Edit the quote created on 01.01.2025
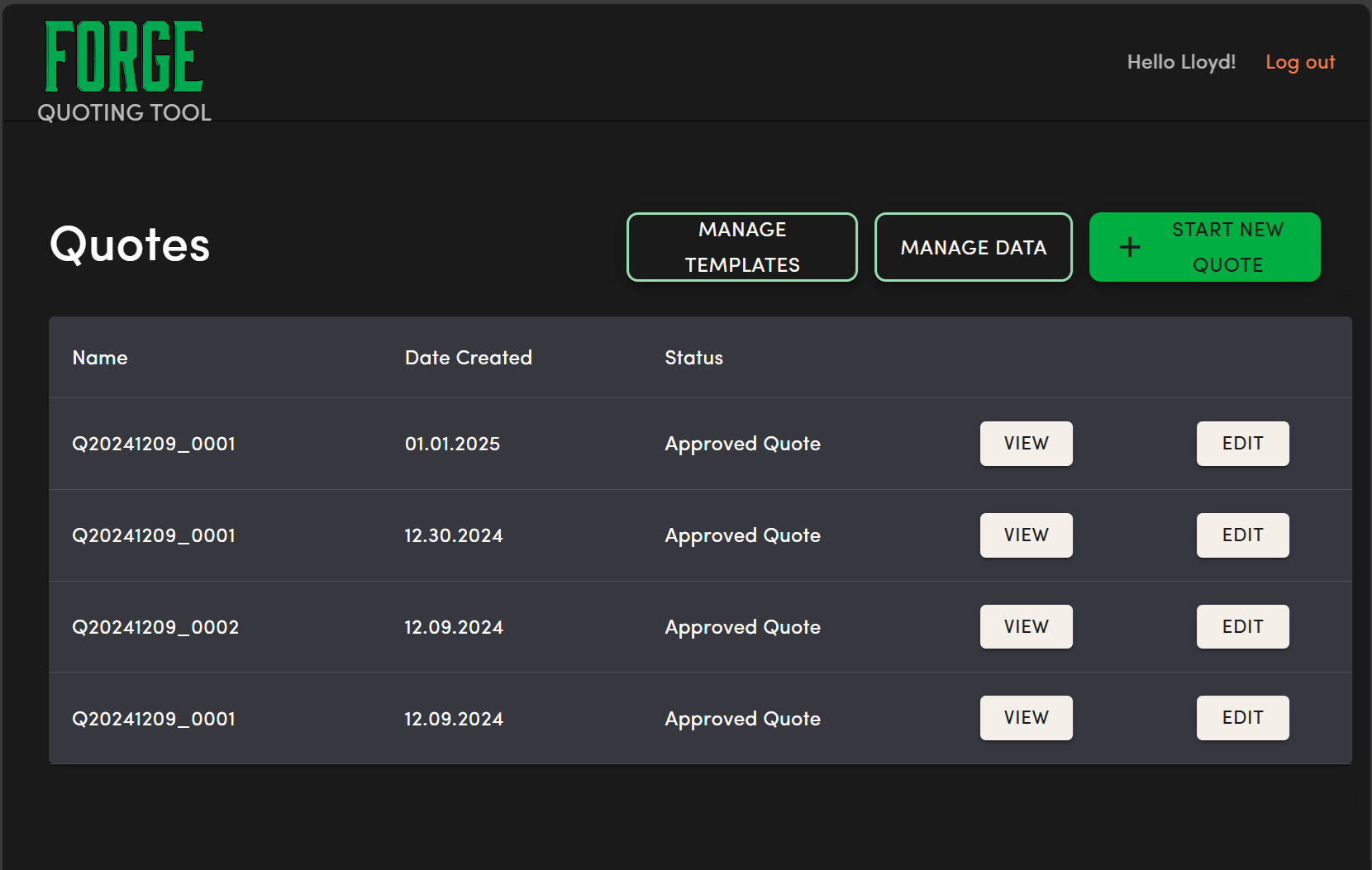1372x870 pixels. [1242, 444]
